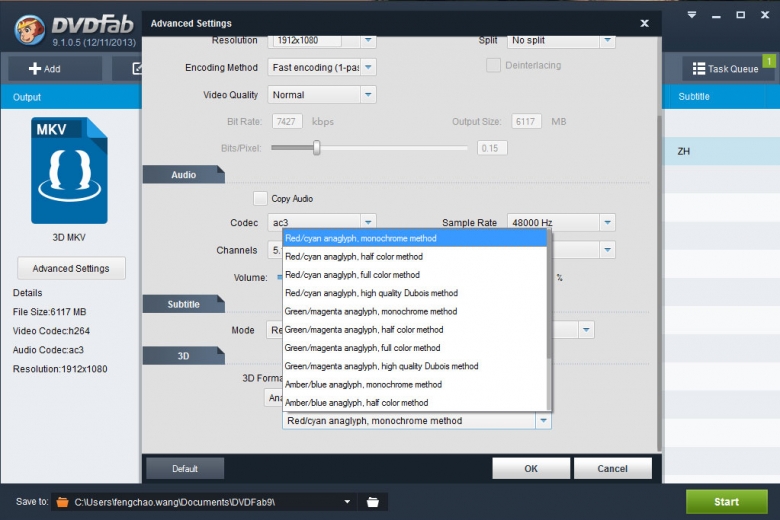Screen dimensions: 780x520
Task: Enable the Copy Audio checkbox
Action: pos(260,198)
